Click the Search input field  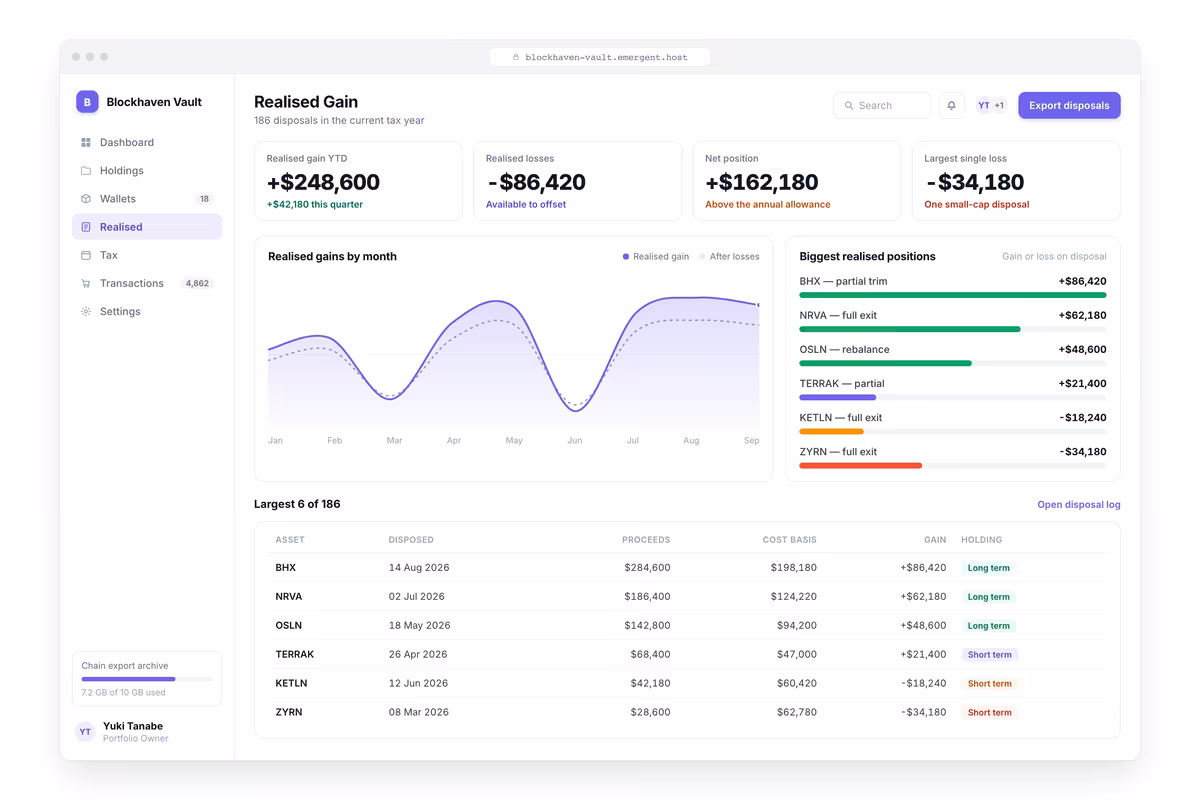pos(882,105)
